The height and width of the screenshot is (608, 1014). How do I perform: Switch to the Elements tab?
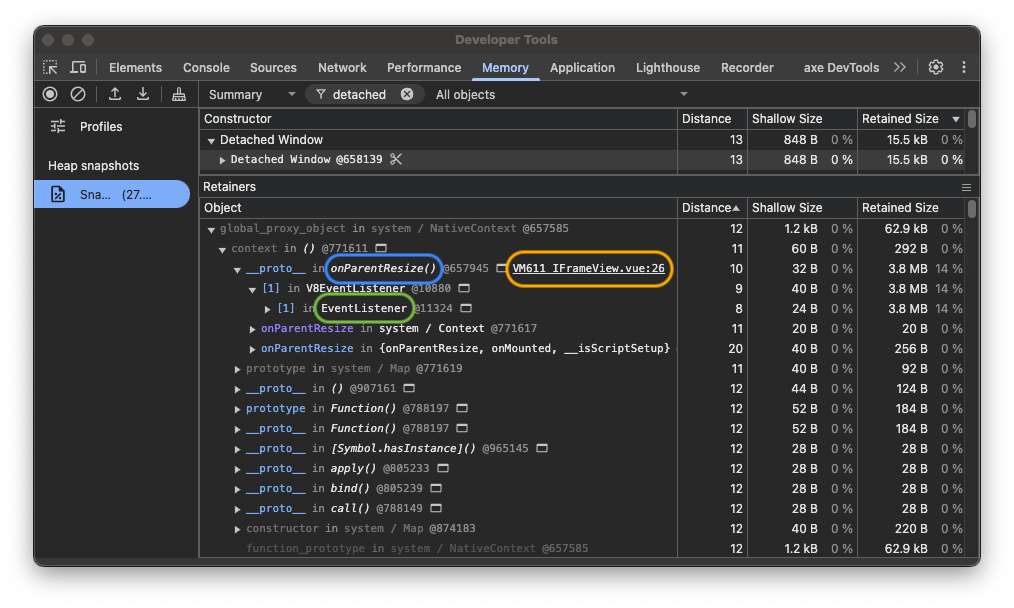135,67
